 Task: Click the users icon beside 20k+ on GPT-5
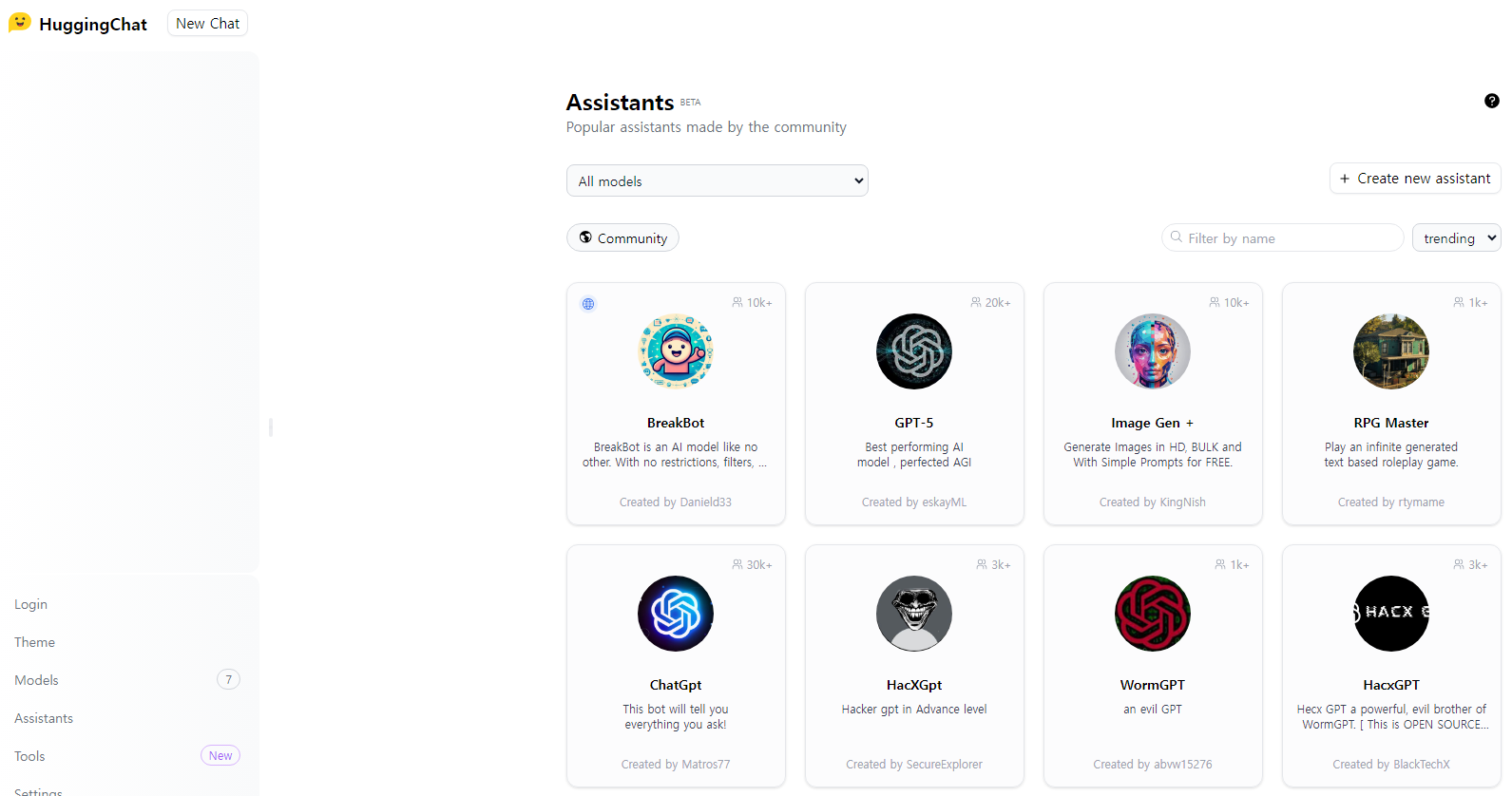pos(976,302)
